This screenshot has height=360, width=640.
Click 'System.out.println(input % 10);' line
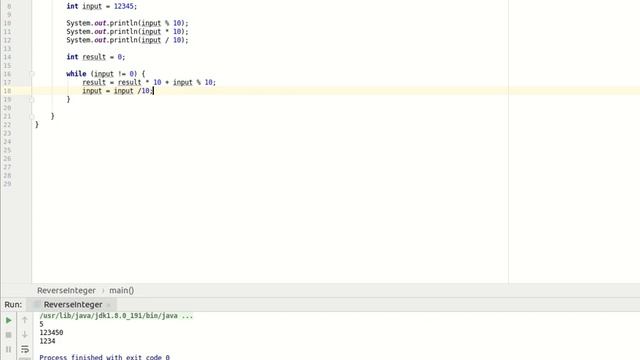pyautogui.click(x=127, y=23)
